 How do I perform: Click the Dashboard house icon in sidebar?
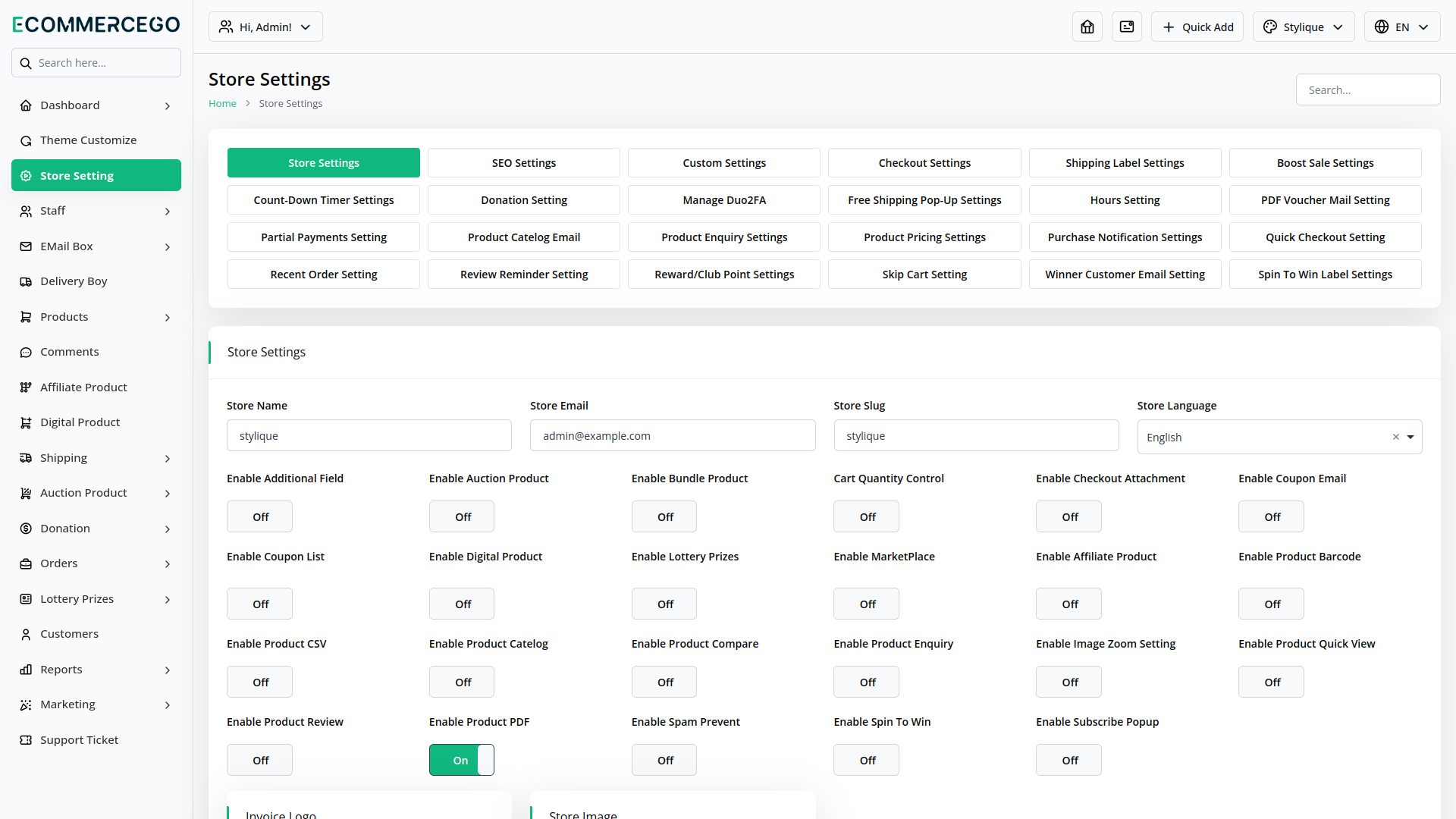point(26,105)
